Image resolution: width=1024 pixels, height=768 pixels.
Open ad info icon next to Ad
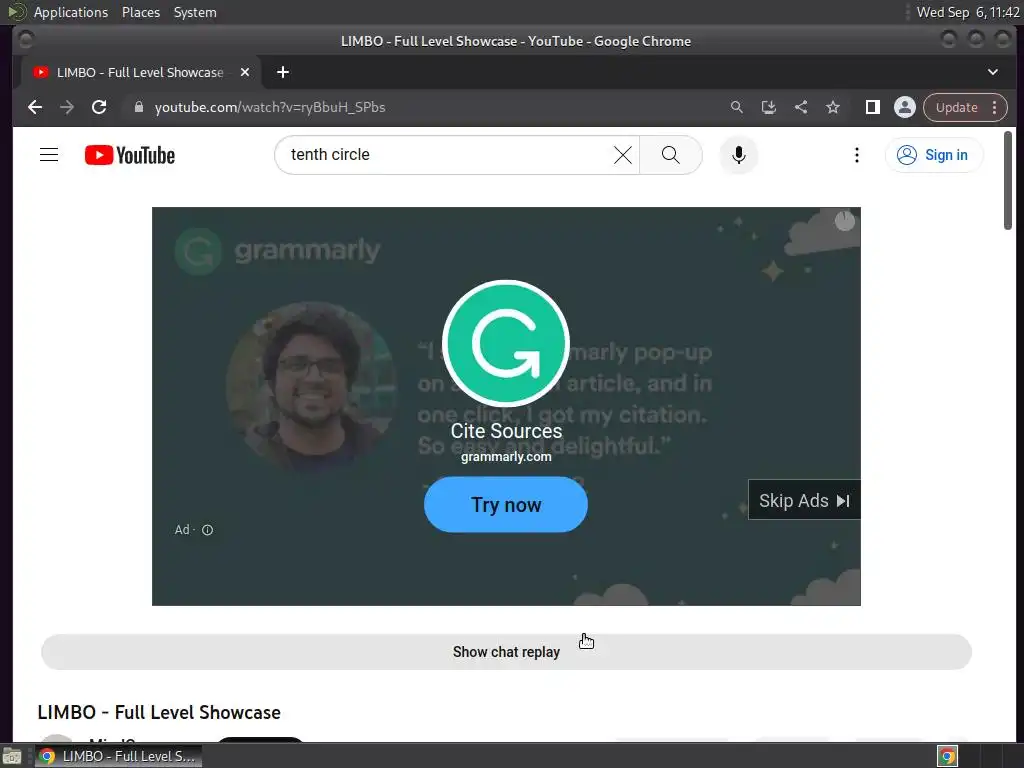(207, 530)
